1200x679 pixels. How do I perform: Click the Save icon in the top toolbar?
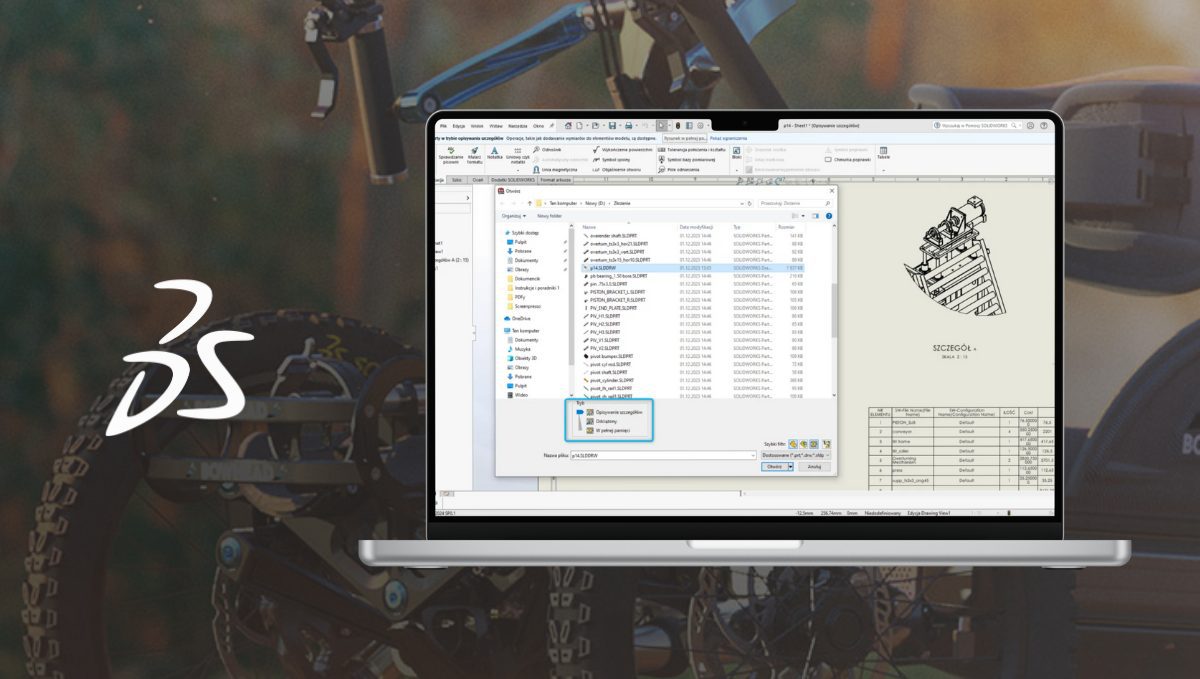613,126
